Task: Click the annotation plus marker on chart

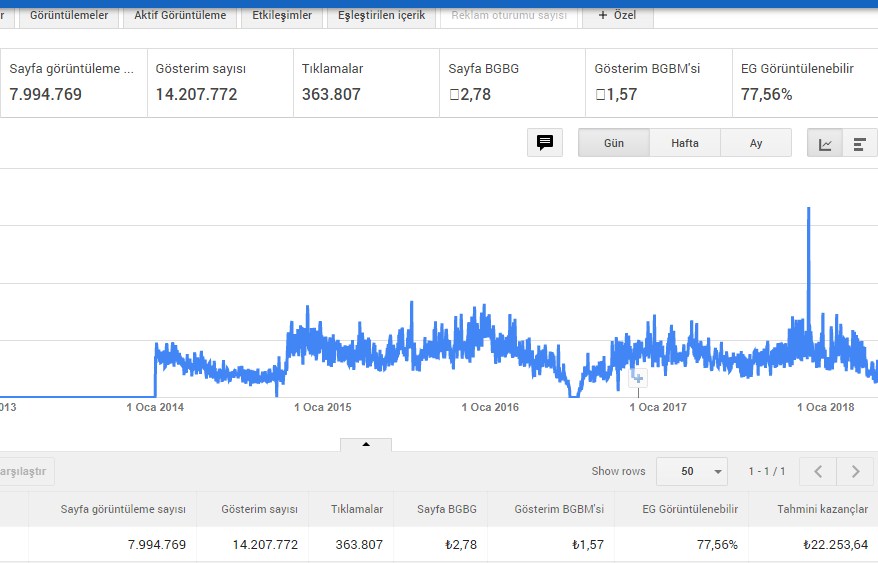Action: (638, 378)
